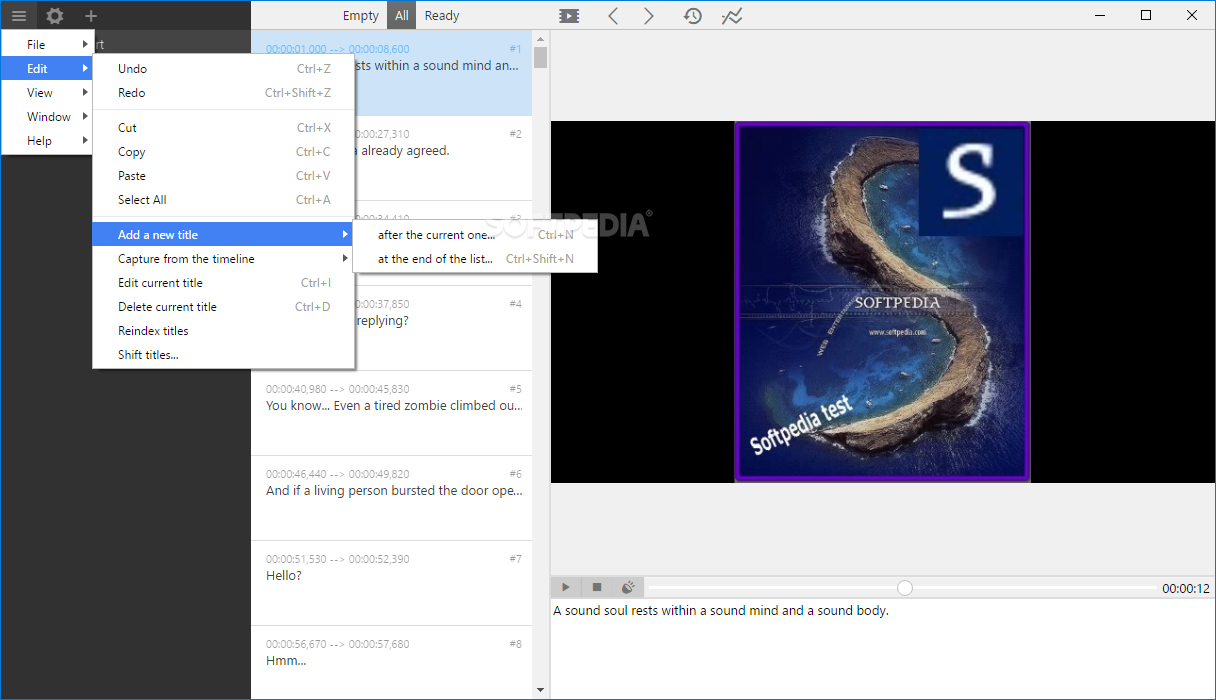Maximize the application window

coord(1146,15)
